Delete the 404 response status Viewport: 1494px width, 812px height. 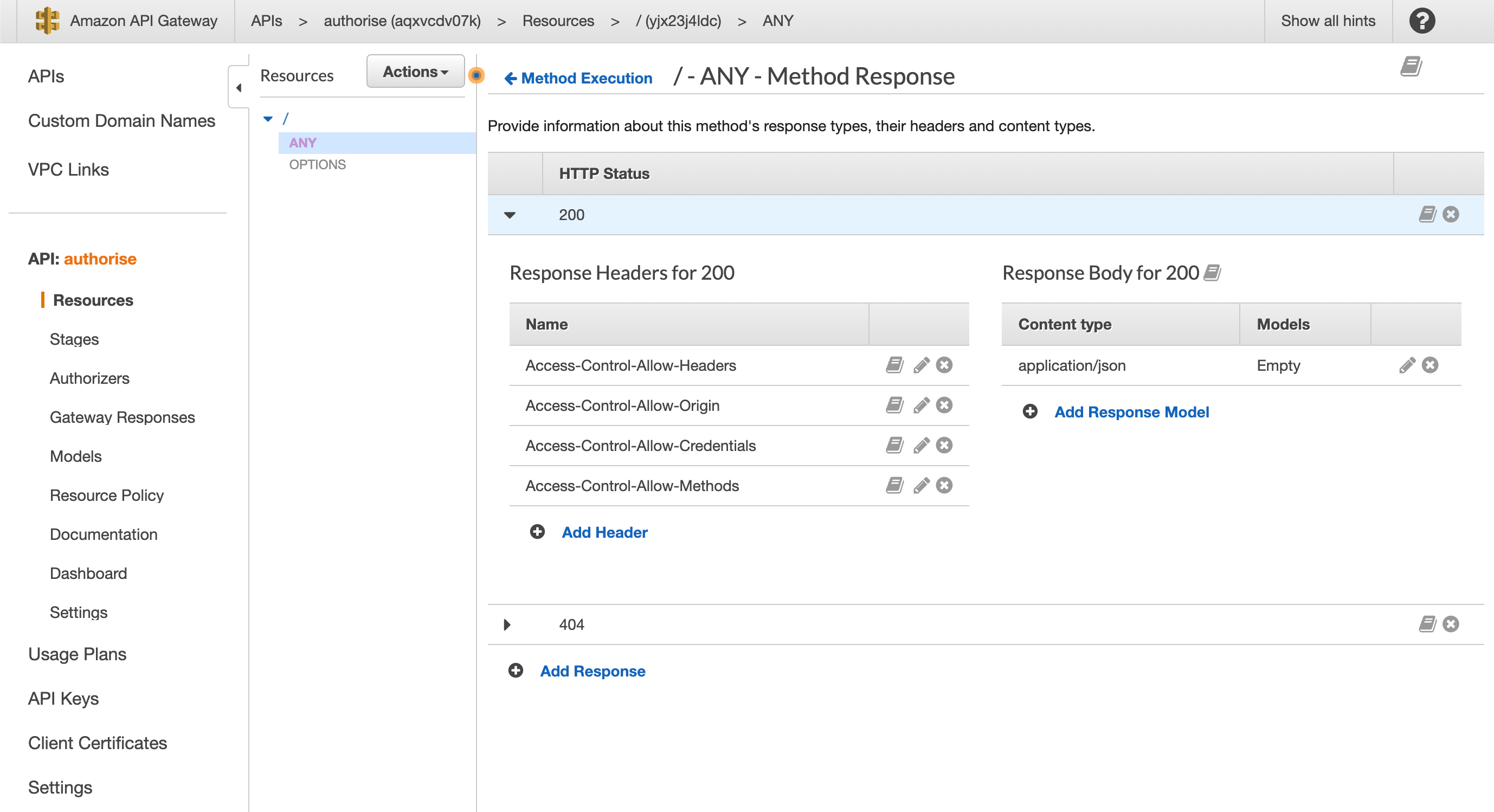pyautogui.click(x=1451, y=624)
